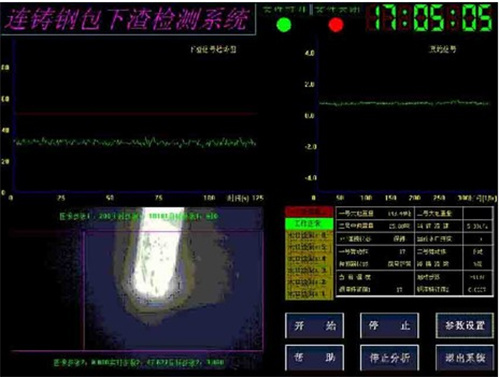Select nozzle status row ending in 3

[309, 270]
